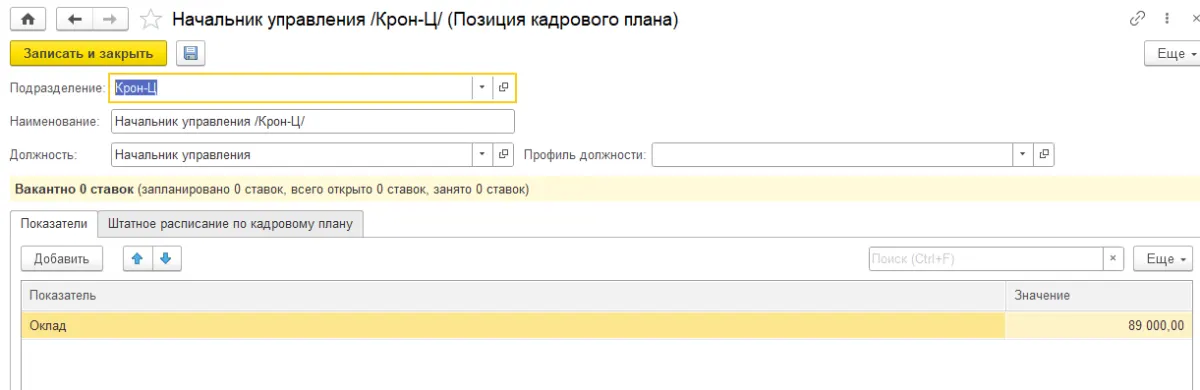
Task: Go to the home page icon
Action: 28,19
